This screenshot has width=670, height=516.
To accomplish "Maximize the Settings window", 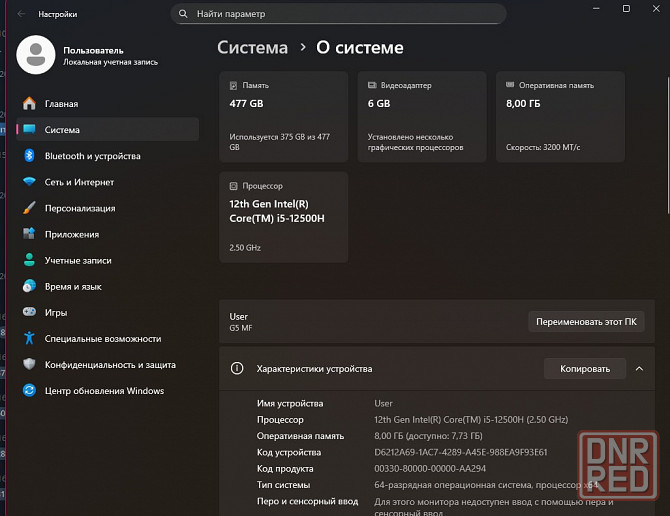I will pyautogui.click(x=626, y=9).
